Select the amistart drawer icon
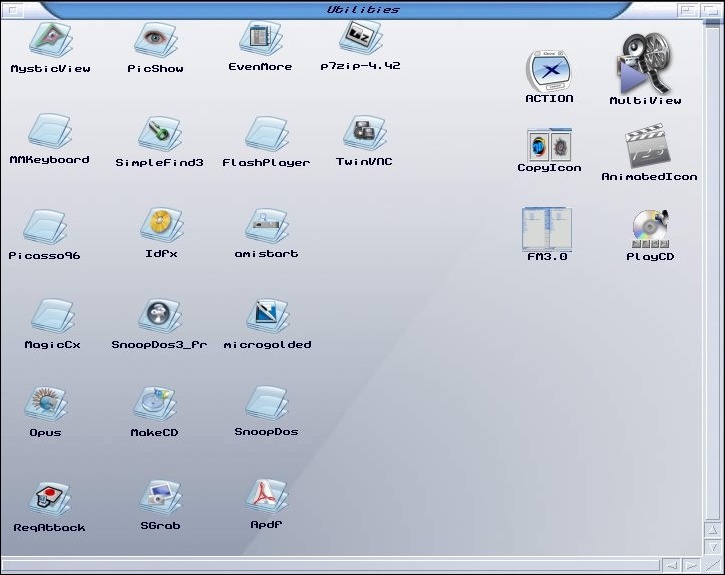The width and height of the screenshot is (725, 575). pyautogui.click(x=267, y=226)
